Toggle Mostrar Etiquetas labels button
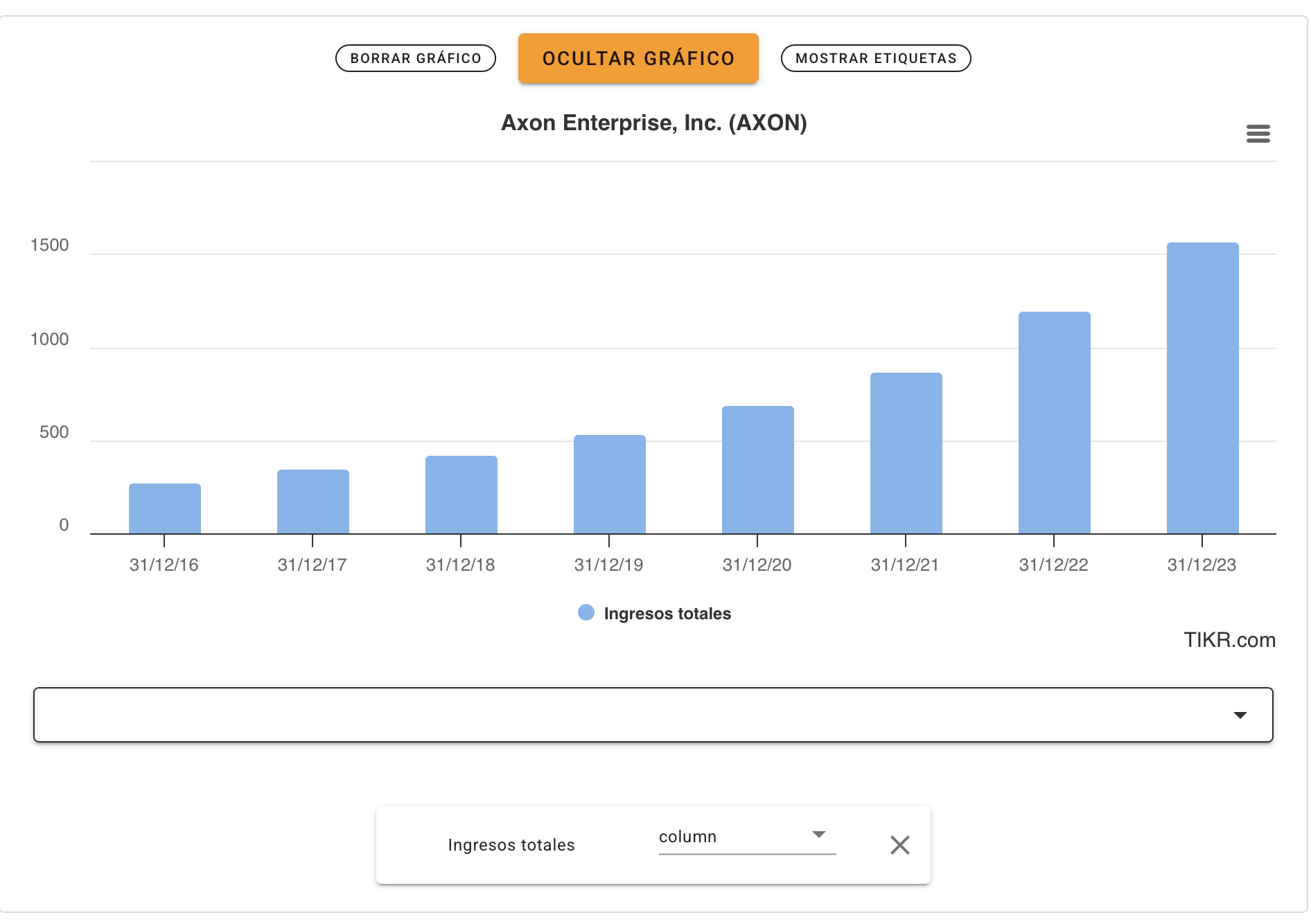 [876, 58]
